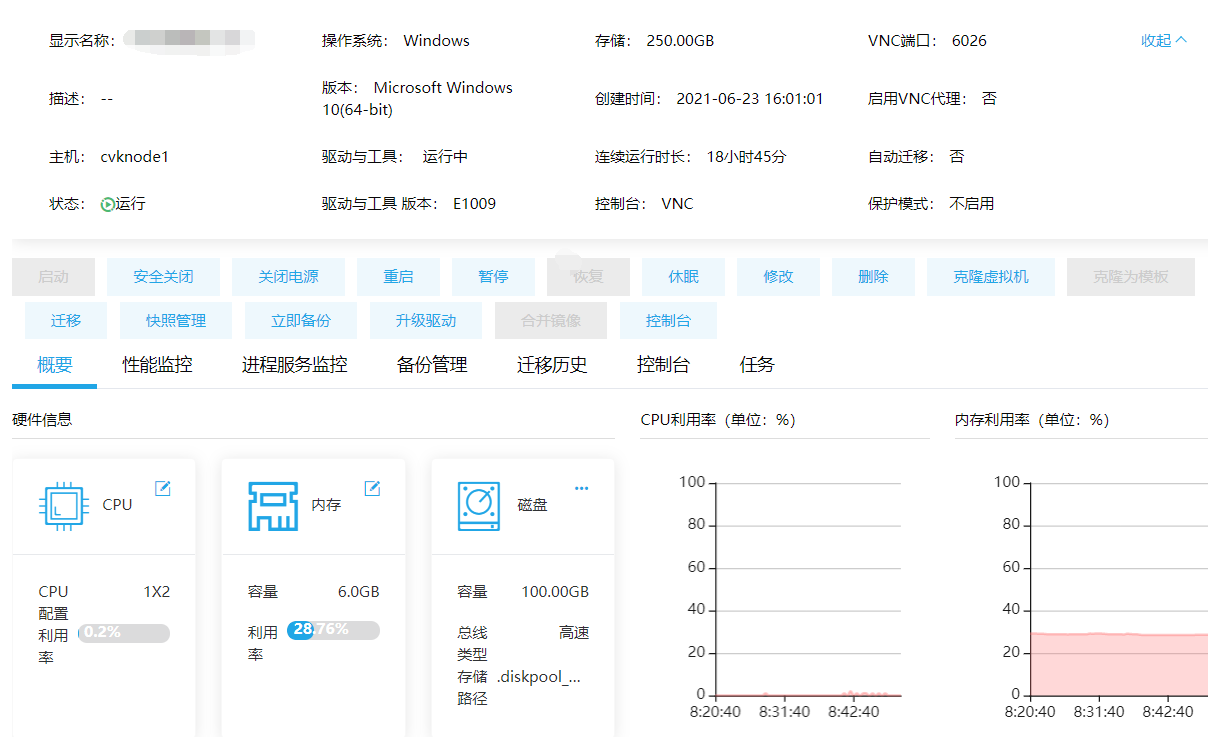Click the 硬件信息 section heading
Viewport: 1208px width, 737px height.
[42, 420]
